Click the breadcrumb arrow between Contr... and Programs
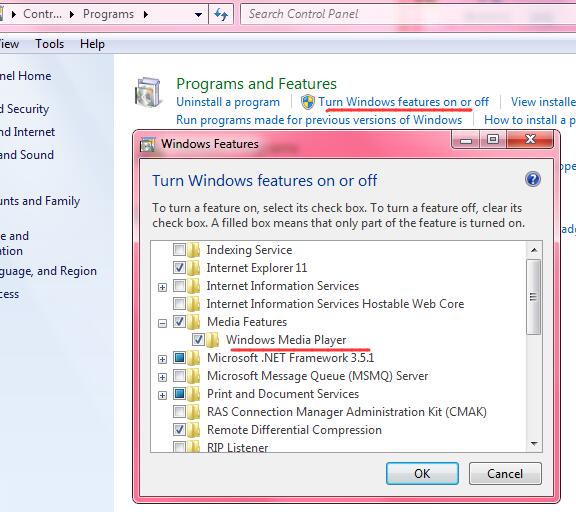Viewport: 576px width, 512px height. 72,15
